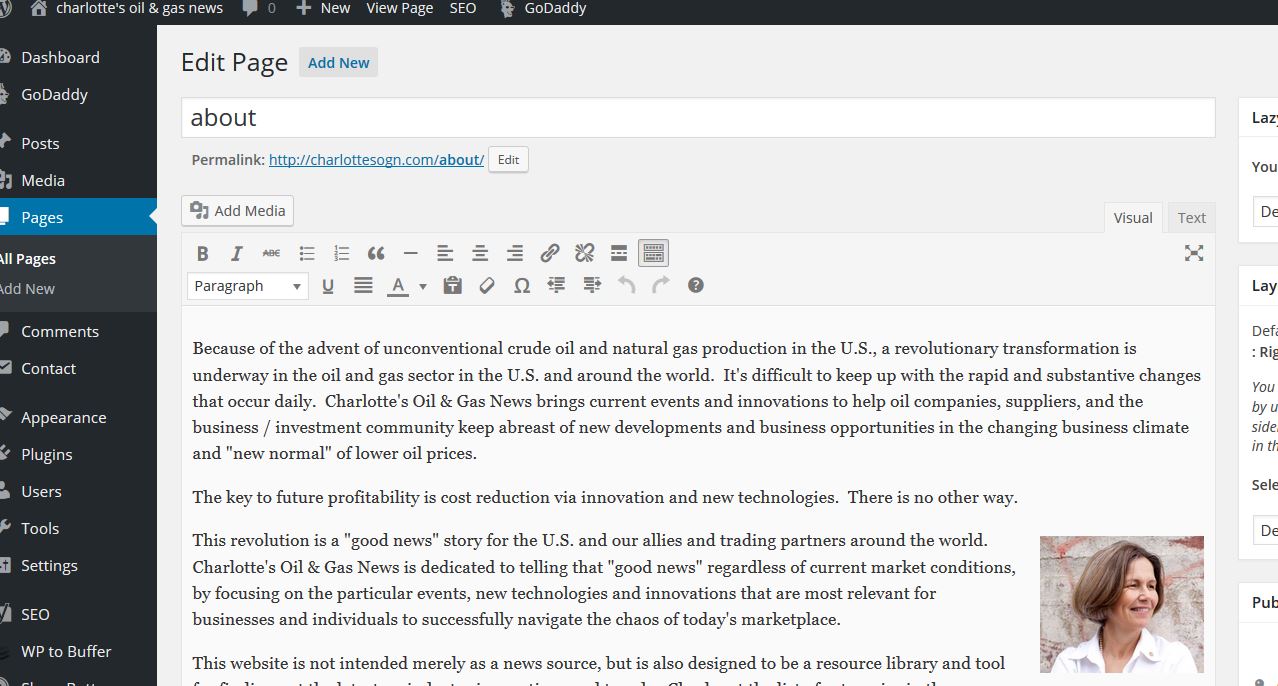Screen dimensions: 1278x686
Task: Switch to the Text editor tab
Action: [1191, 218]
